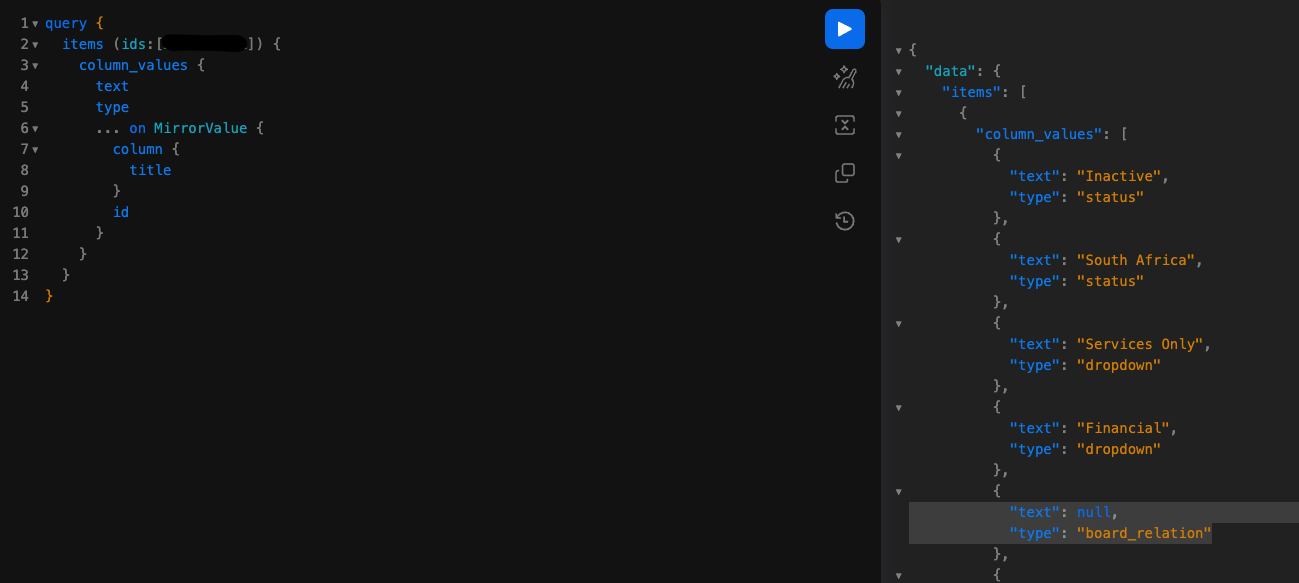This screenshot has height=583, width=1299.
Task: Collapse the "data" object in response
Action: (898, 71)
